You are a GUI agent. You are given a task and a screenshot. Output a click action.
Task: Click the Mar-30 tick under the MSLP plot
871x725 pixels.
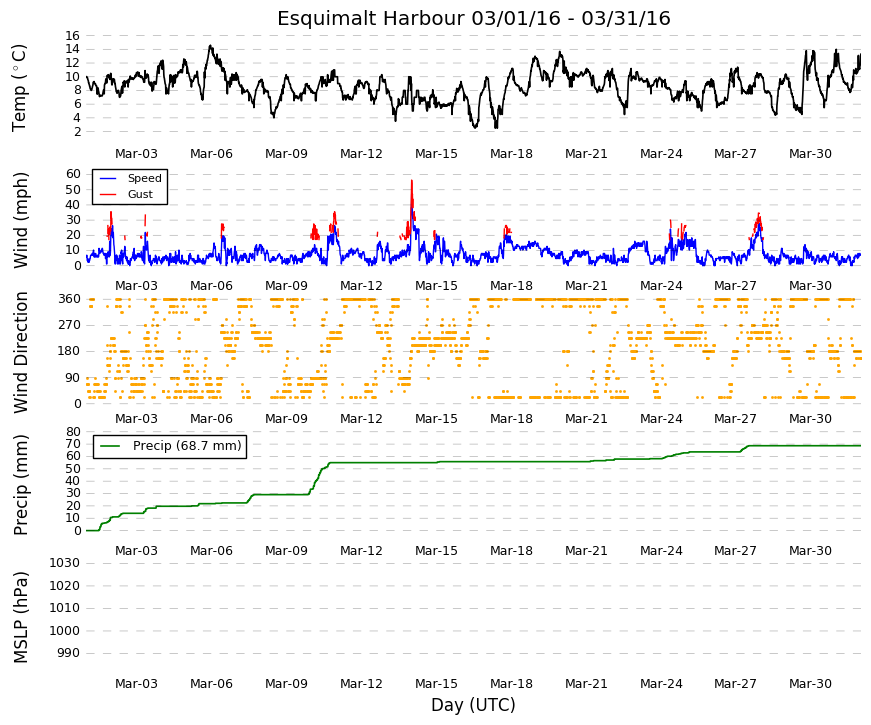click(x=810, y=684)
